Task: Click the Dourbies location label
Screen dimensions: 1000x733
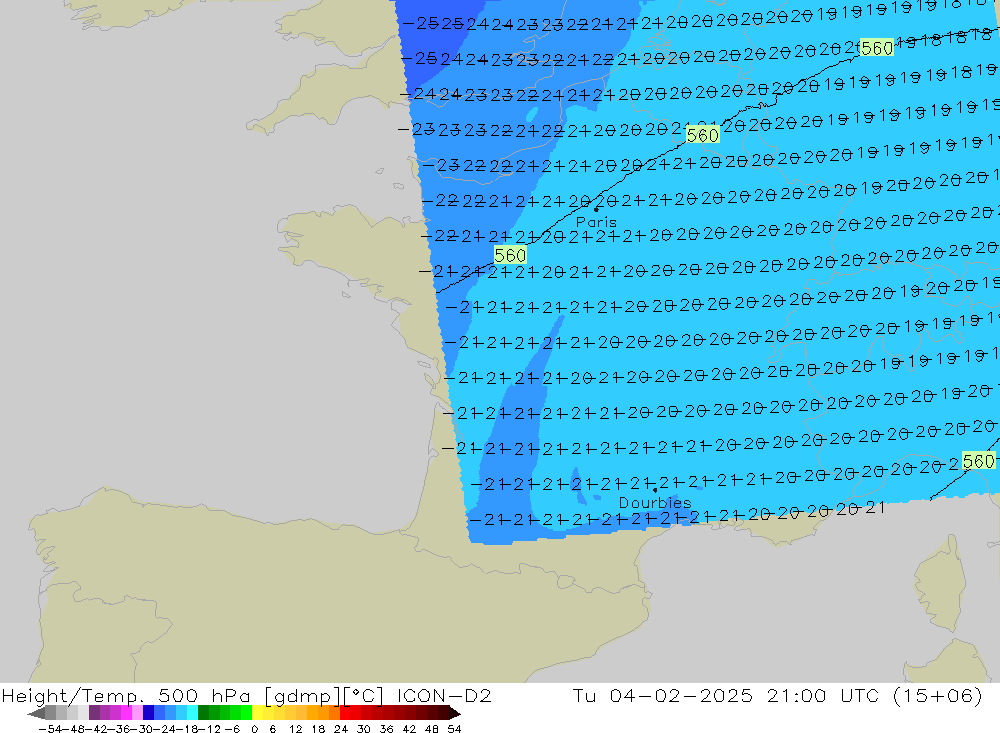Action: pyautogui.click(x=655, y=503)
